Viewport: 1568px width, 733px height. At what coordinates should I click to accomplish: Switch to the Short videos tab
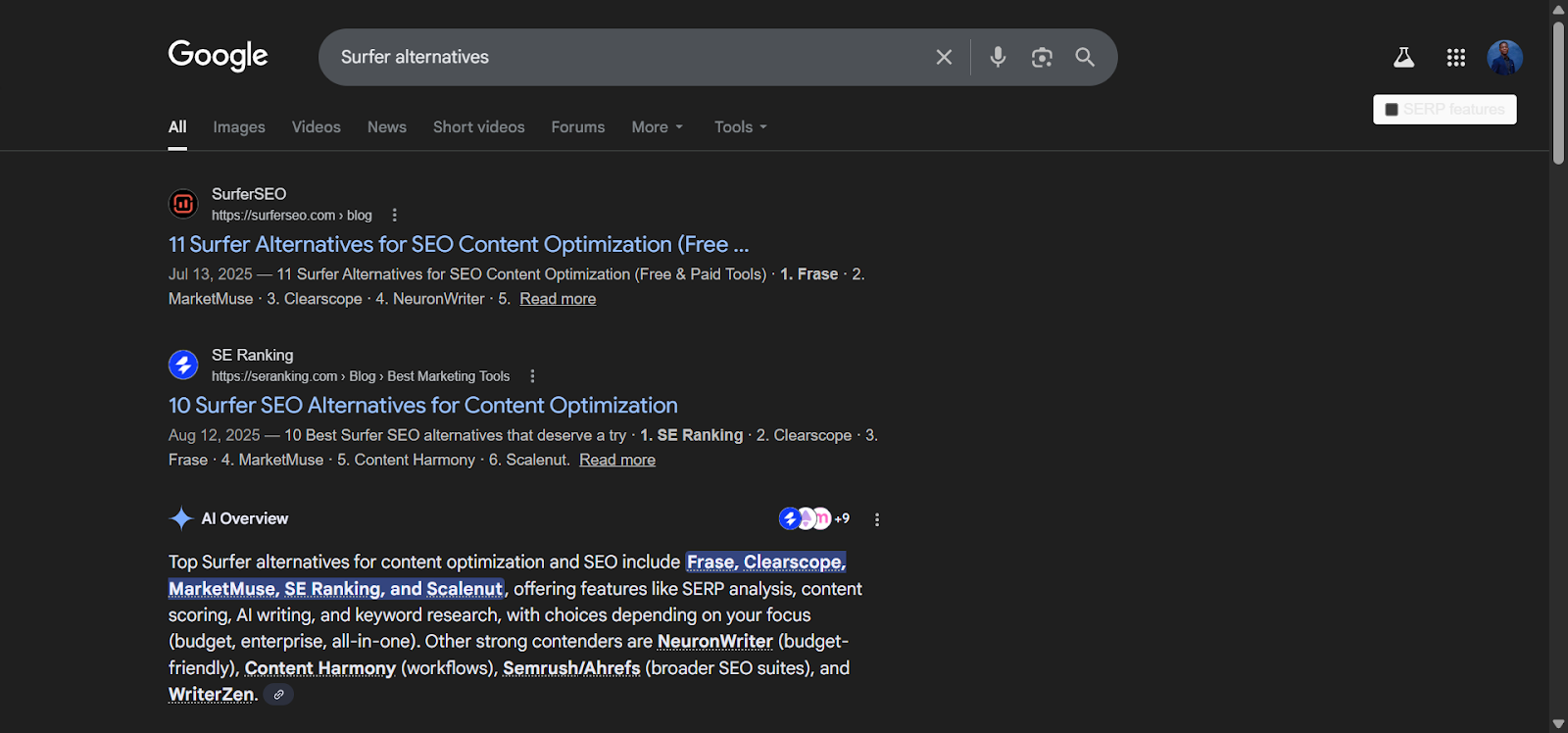(479, 127)
